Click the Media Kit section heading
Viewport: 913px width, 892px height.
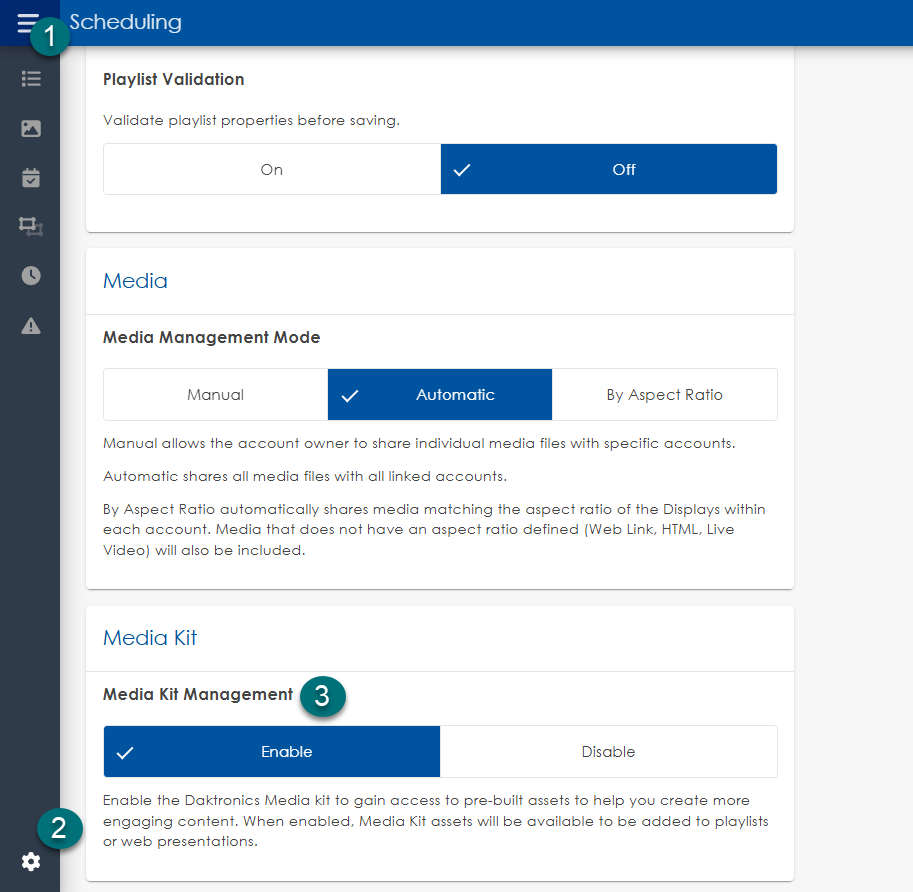(150, 638)
